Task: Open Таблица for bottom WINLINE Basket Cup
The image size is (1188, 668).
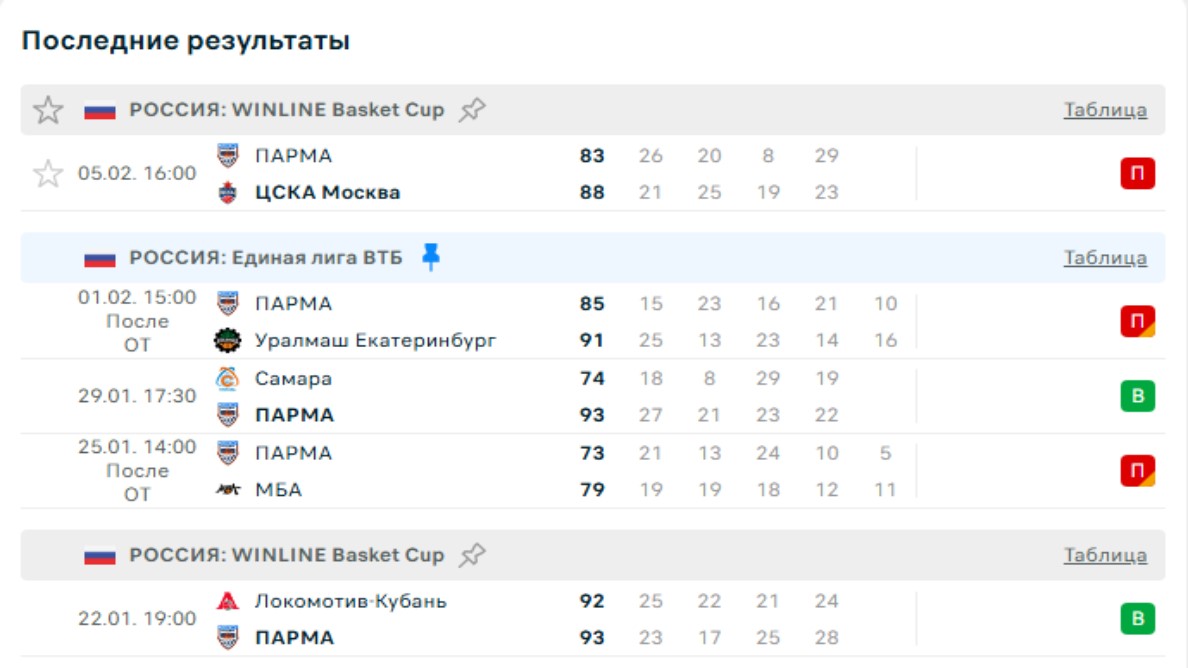Action: point(1105,555)
